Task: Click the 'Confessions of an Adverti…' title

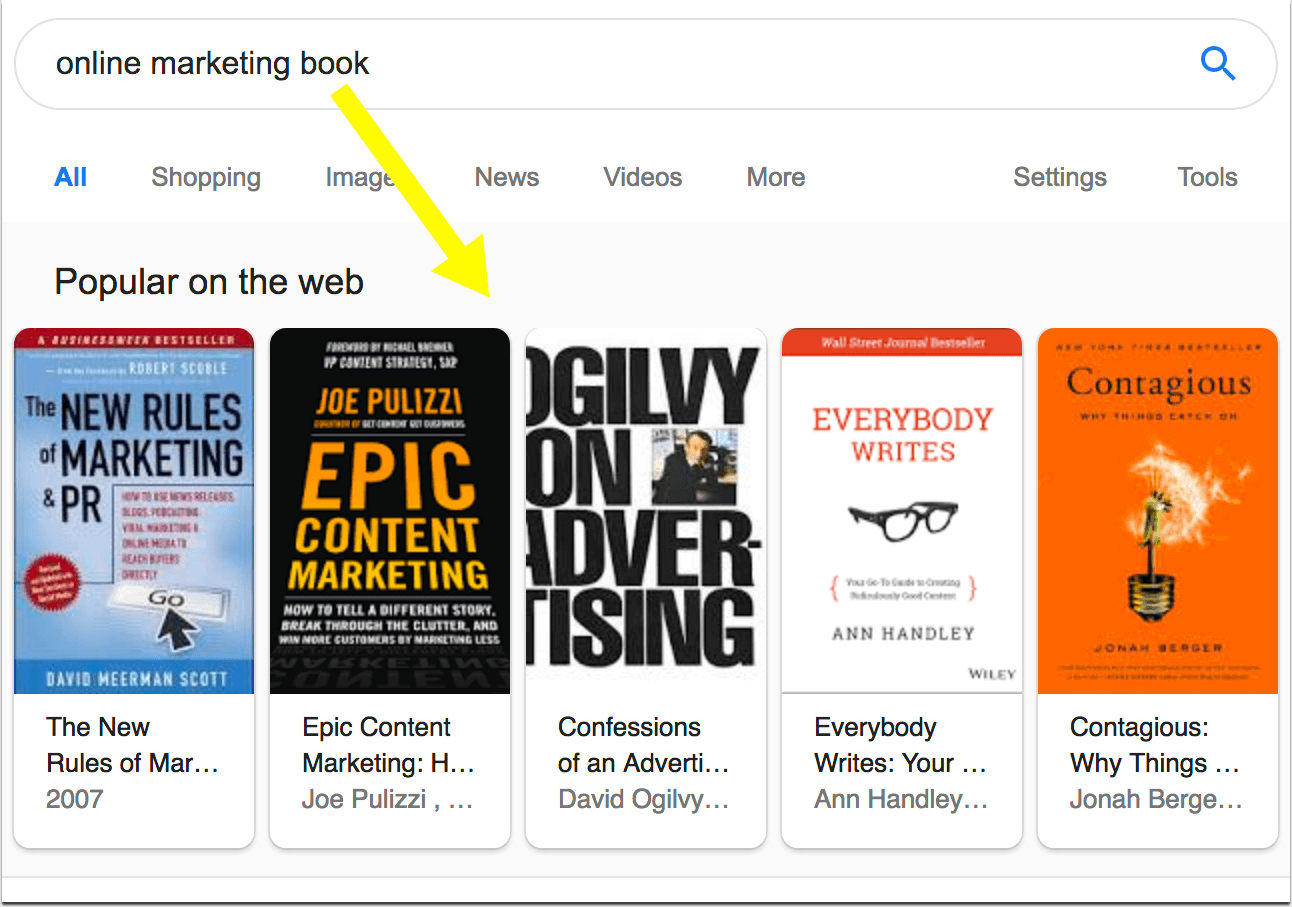Action: click(644, 745)
